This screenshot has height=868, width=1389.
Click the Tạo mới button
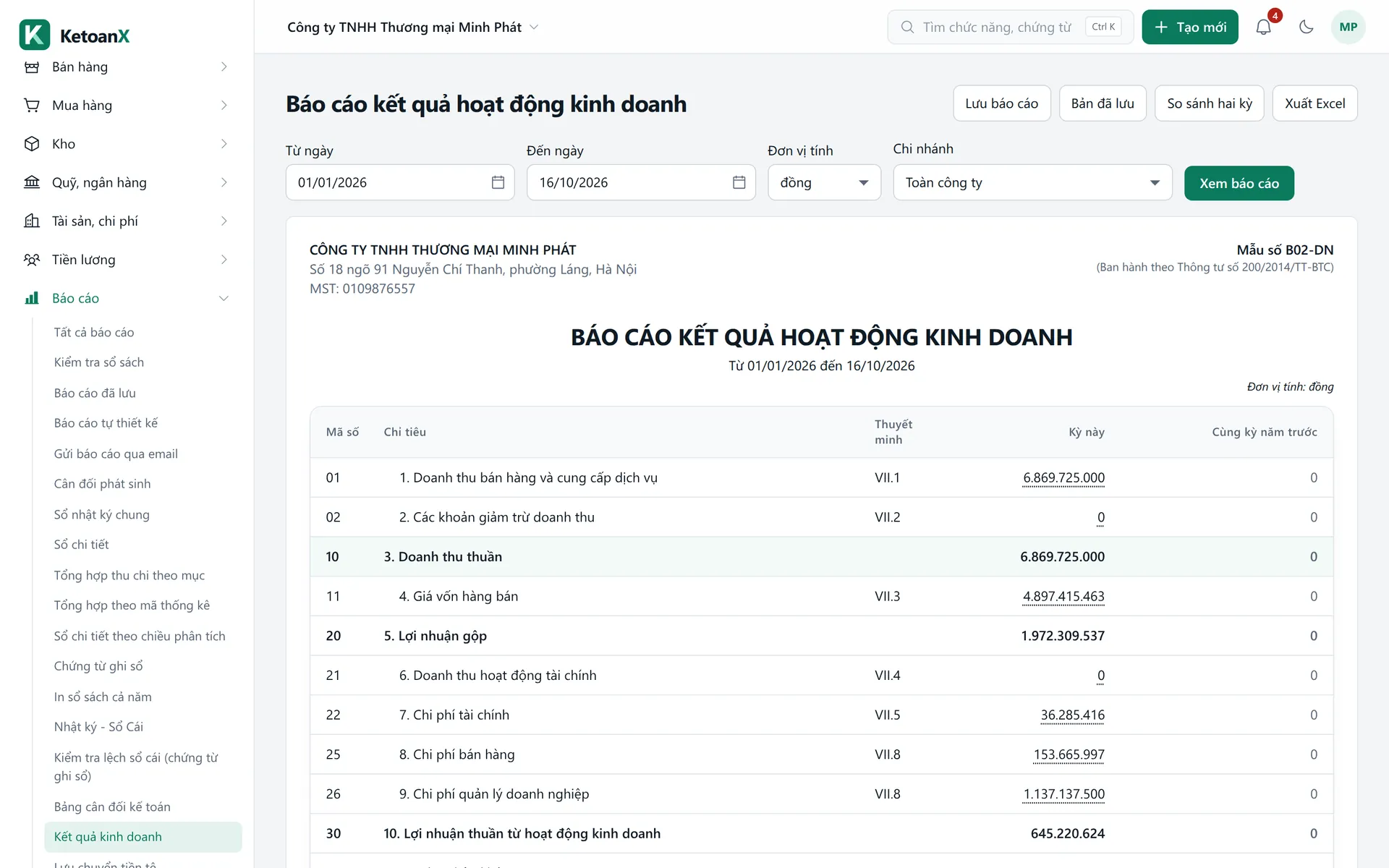click(x=1190, y=27)
